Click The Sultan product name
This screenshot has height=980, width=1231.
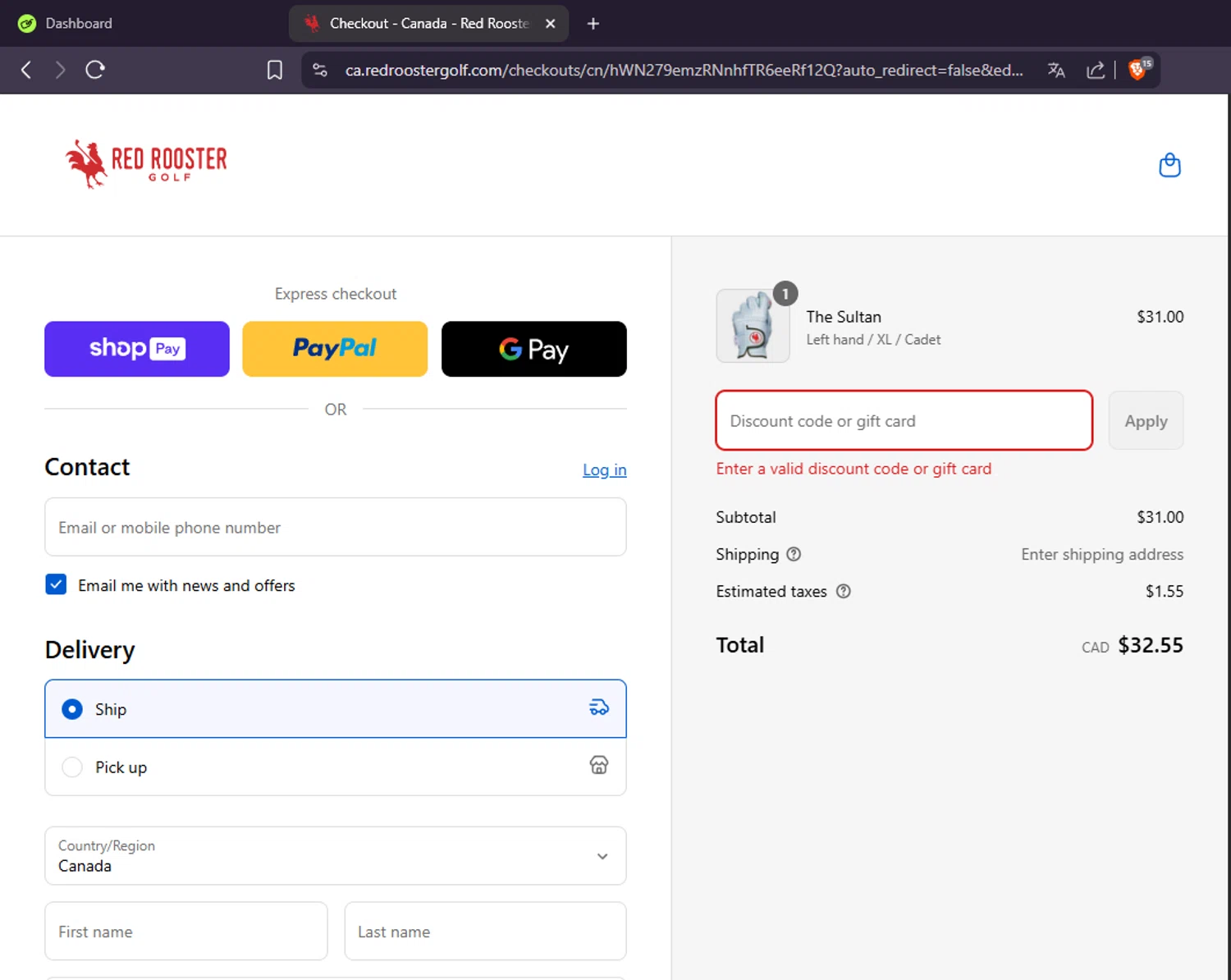844,317
